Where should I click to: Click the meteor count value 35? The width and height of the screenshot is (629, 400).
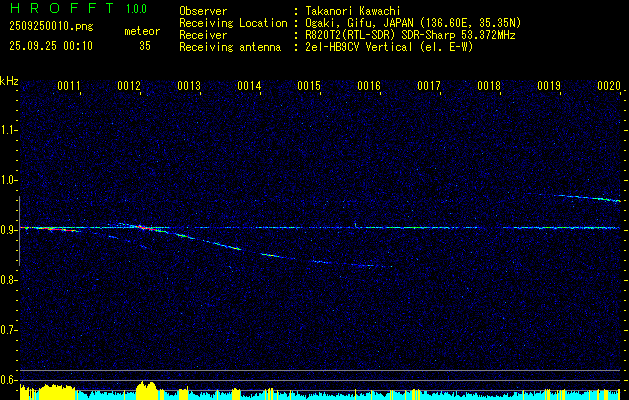145,46
